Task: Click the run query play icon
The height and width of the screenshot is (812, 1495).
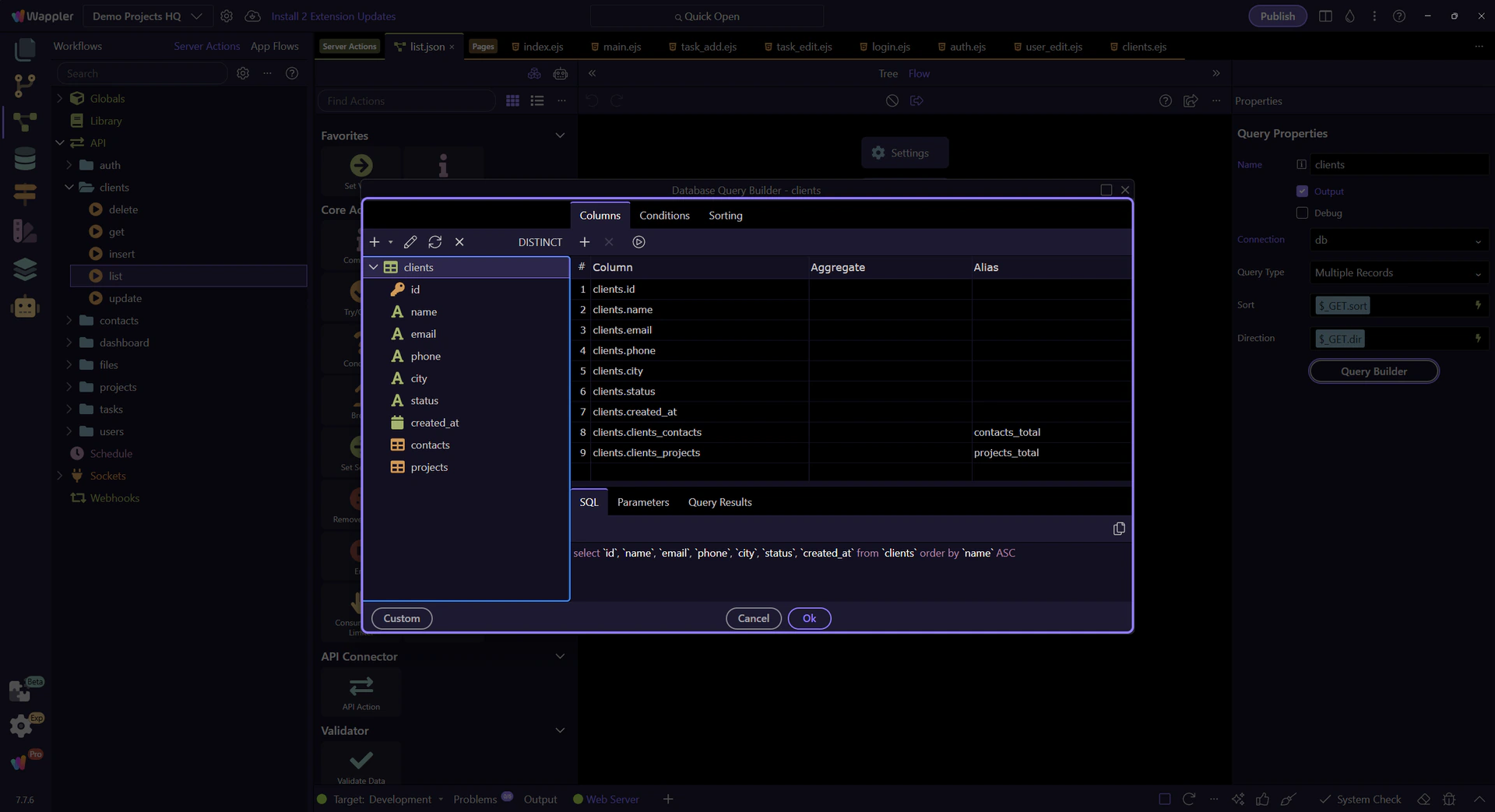Action: click(638, 242)
